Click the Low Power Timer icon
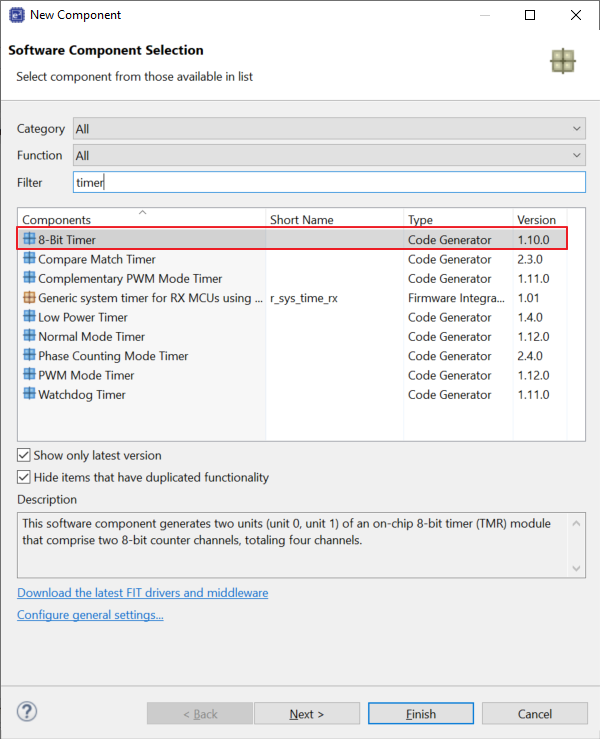Screen dimensions: 600x739 (29, 317)
